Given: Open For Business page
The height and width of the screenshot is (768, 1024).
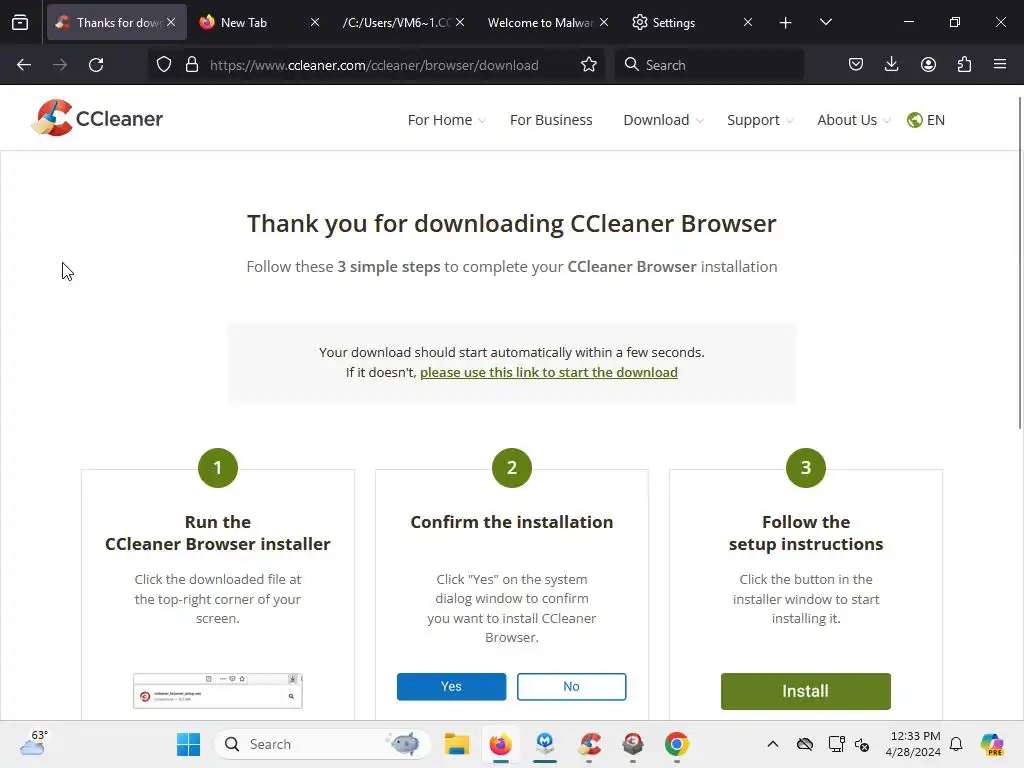Looking at the screenshot, I should coord(551,120).
